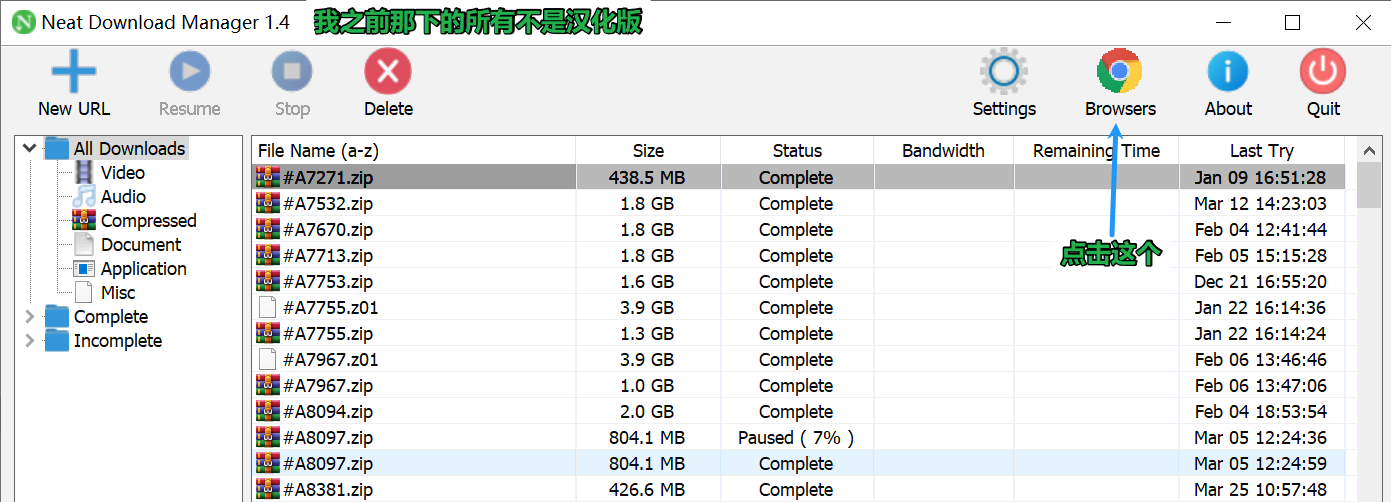Select the #A7713.zip file
1391x502 pixels.
pyautogui.click(x=328, y=256)
